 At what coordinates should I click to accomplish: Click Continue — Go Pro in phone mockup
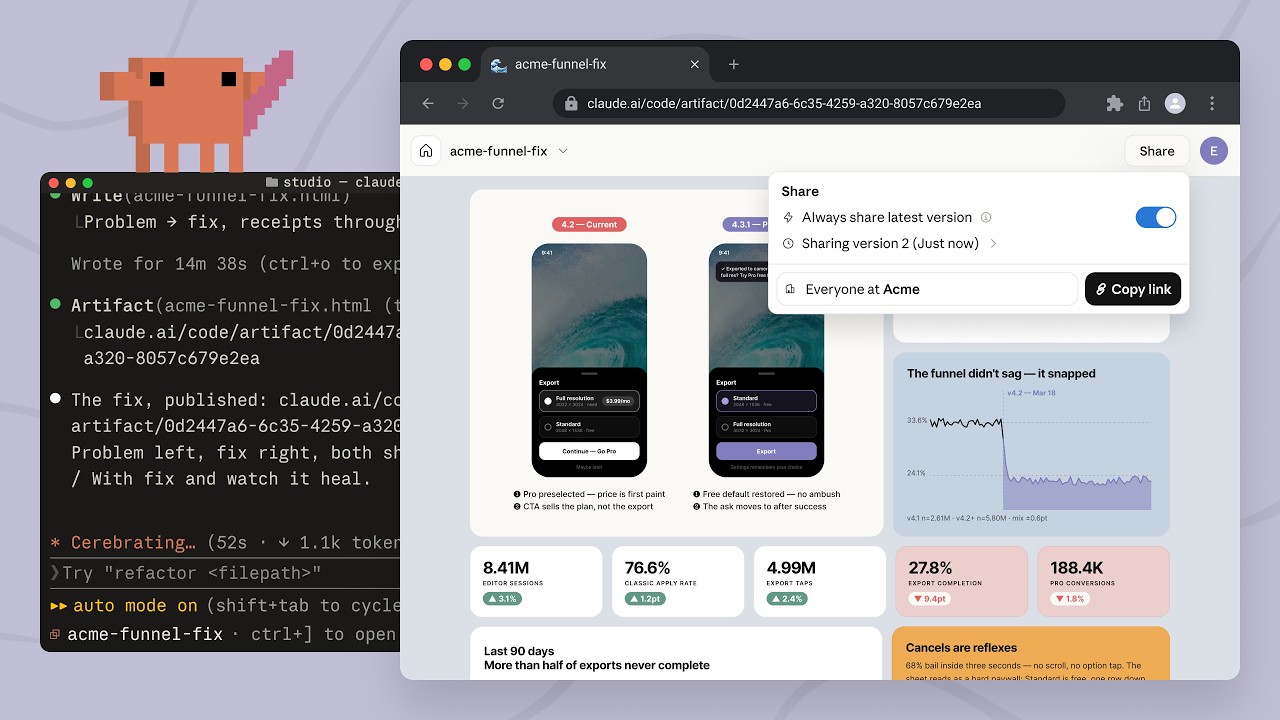[589, 451]
